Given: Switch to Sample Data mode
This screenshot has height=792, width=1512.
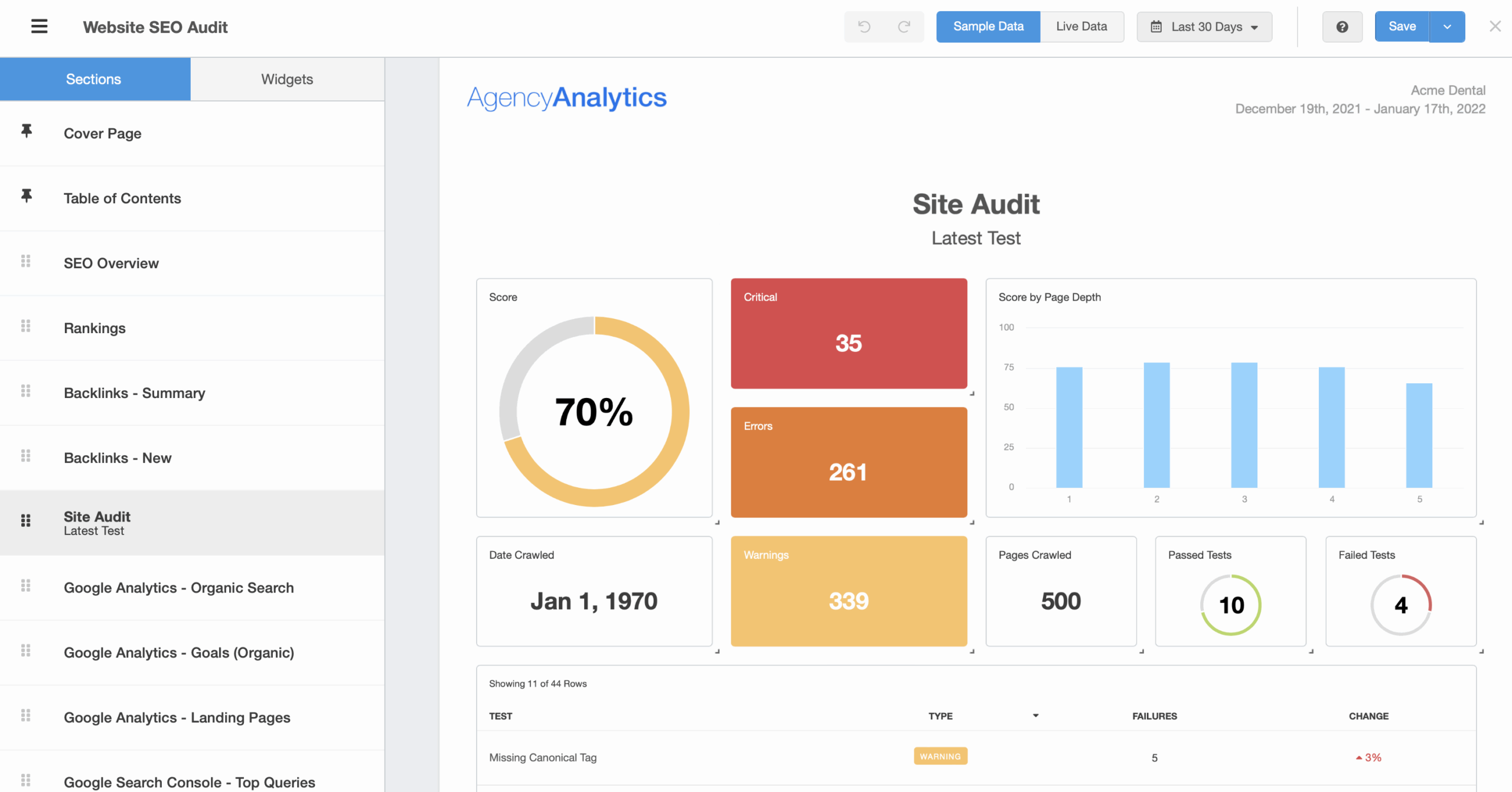Looking at the screenshot, I should coord(988,27).
